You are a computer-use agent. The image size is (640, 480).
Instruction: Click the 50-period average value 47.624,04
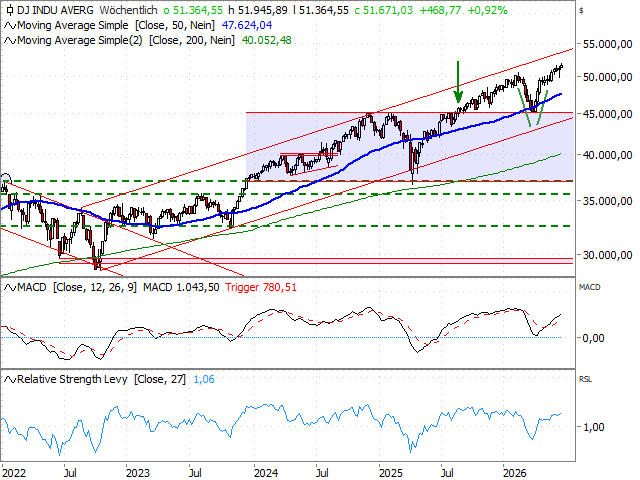(x=247, y=25)
